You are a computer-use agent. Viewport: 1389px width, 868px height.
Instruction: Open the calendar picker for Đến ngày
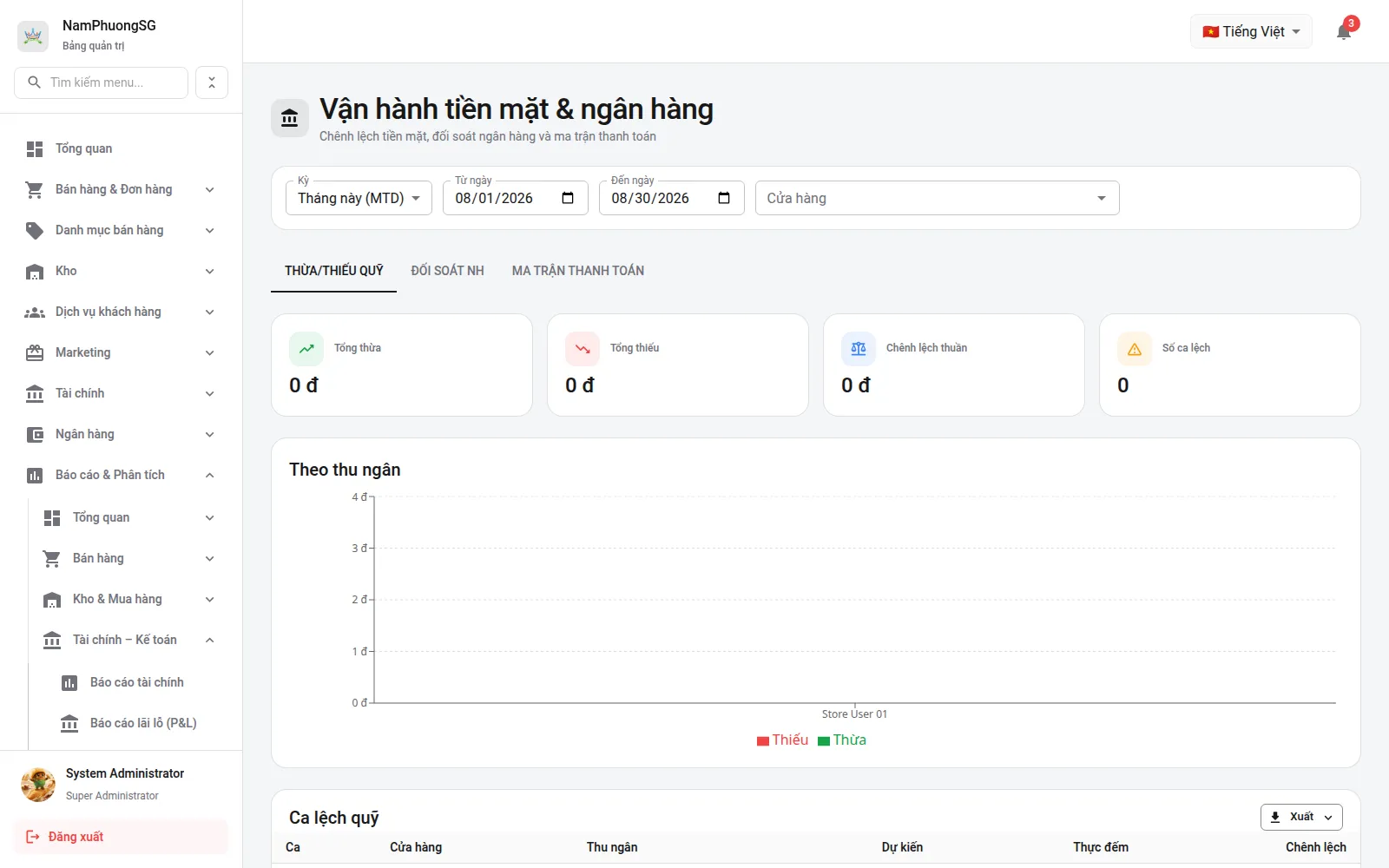pos(724,198)
